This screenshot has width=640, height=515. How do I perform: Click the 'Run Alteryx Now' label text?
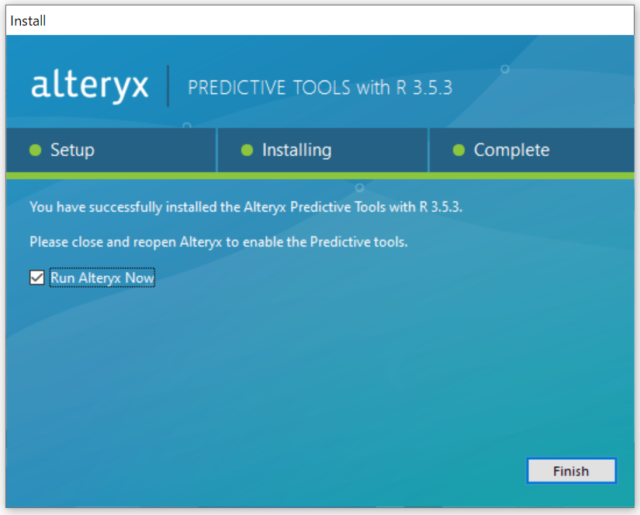[102, 278]
